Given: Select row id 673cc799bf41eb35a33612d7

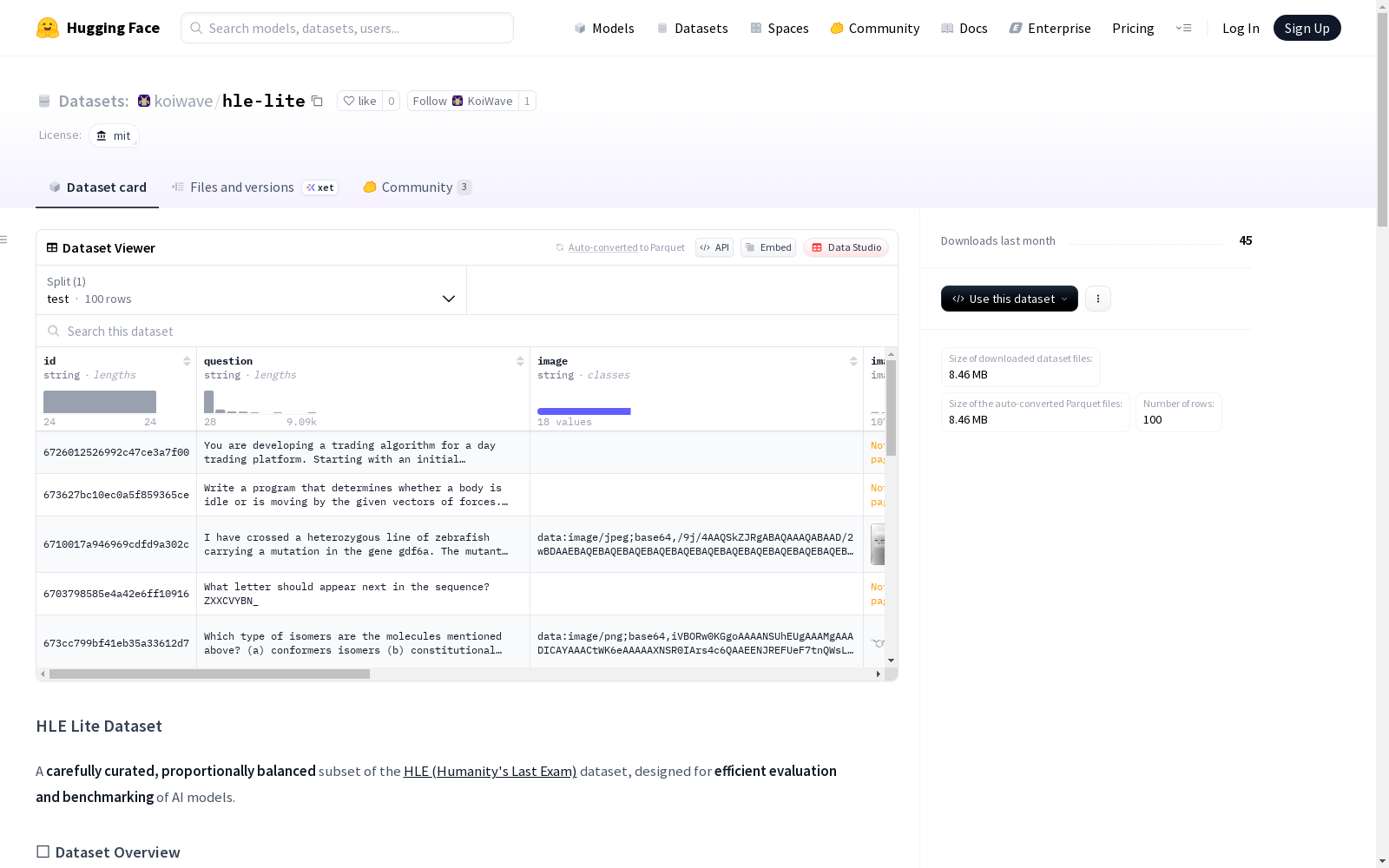Looking at the screenshot, I should click(x=116, y=643).
